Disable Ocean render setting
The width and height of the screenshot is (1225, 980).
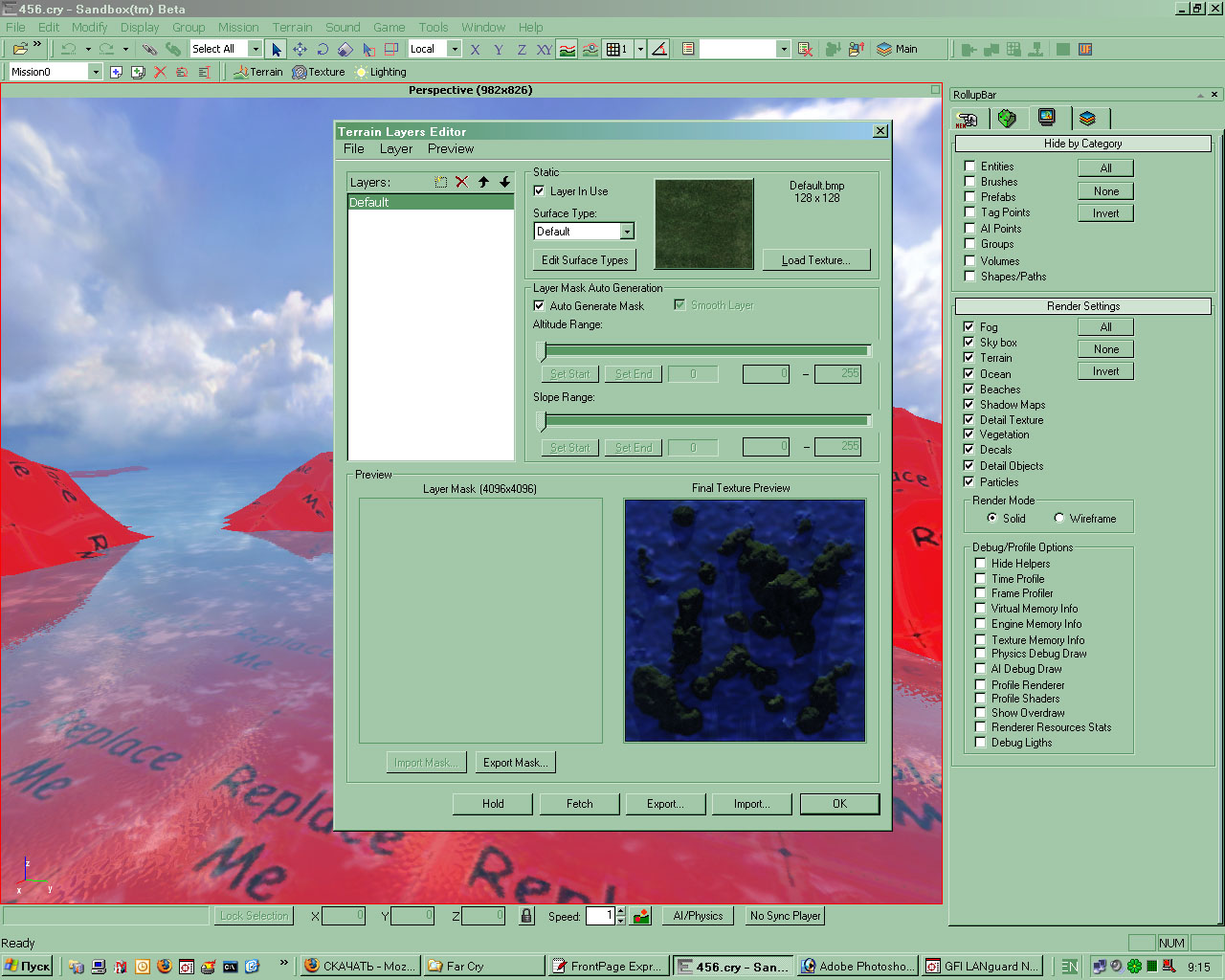(969, 374)
